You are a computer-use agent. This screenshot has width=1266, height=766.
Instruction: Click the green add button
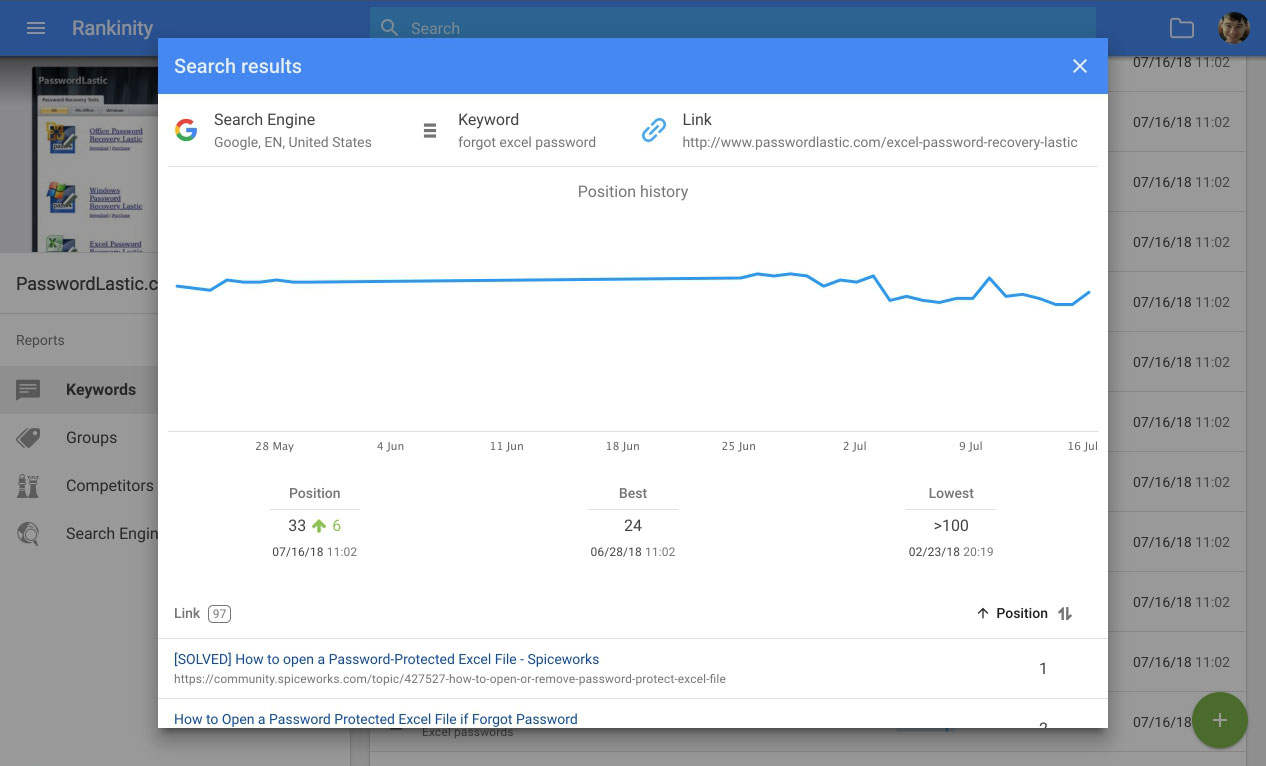[x=1219, y=720]
